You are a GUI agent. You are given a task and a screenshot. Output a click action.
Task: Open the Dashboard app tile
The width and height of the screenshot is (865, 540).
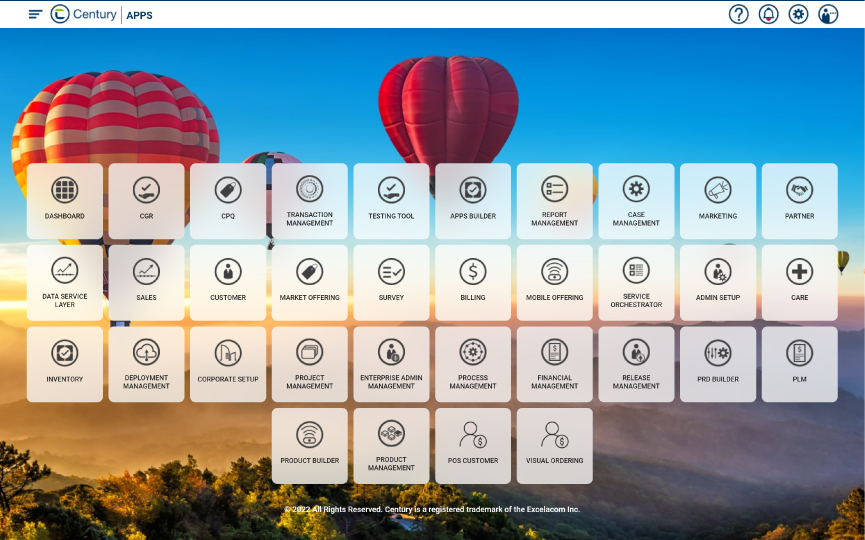pyautogui.click(x=64, y=201)
